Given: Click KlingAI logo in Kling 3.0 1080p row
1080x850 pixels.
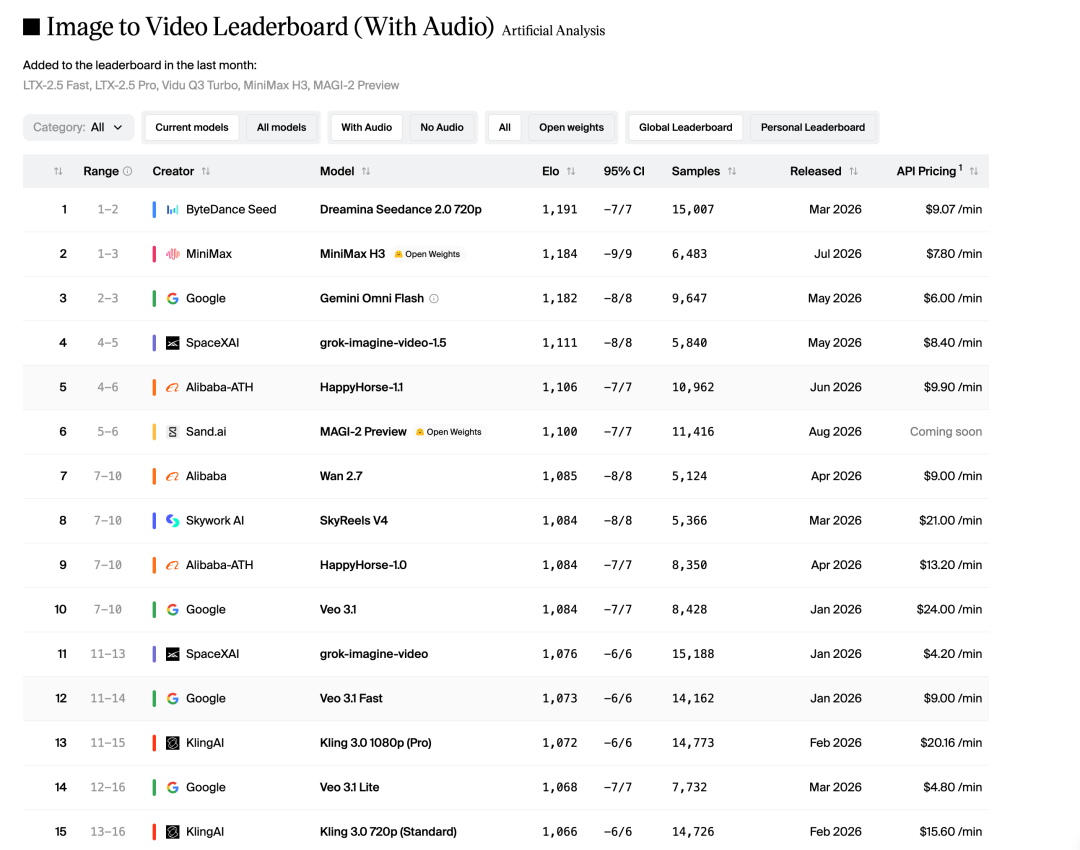Looking at the screenshot, I should 173,743.
